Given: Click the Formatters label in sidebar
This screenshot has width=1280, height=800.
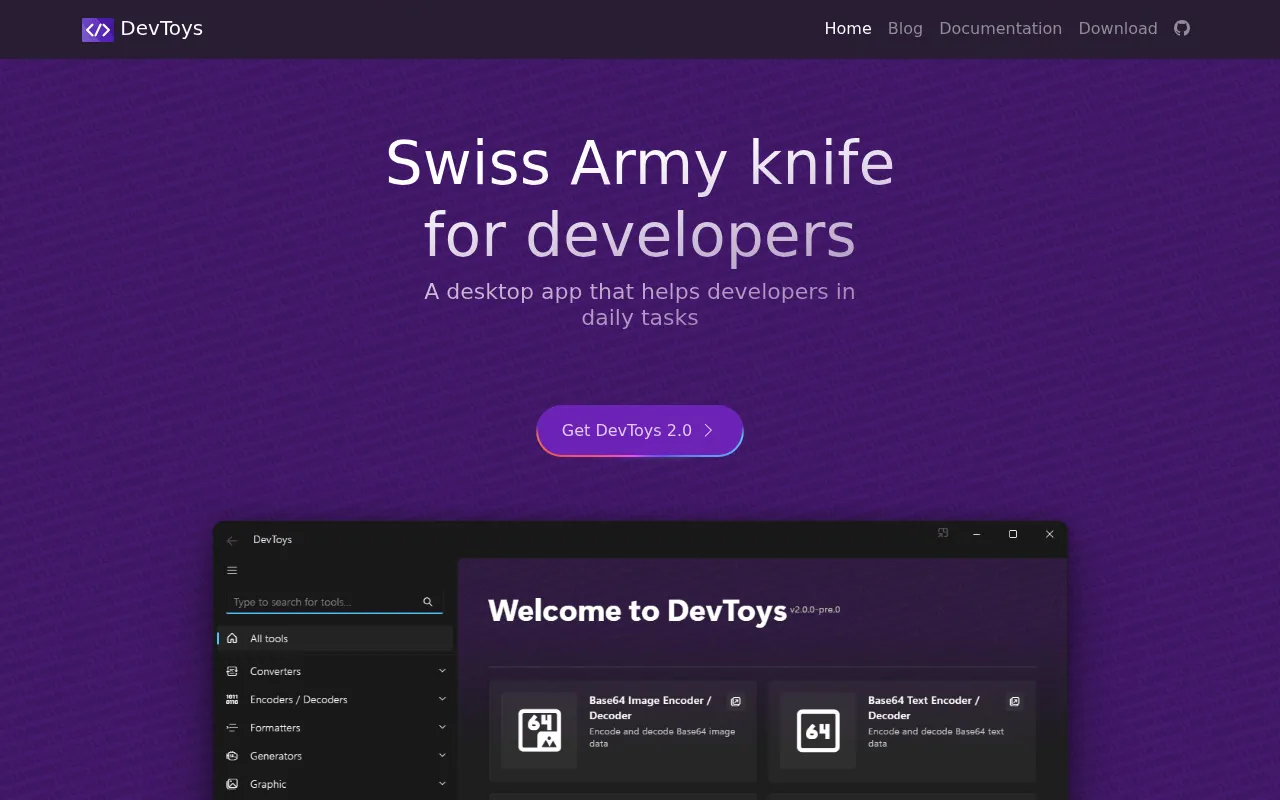Looking at the screenshot, I should [275, 727].
